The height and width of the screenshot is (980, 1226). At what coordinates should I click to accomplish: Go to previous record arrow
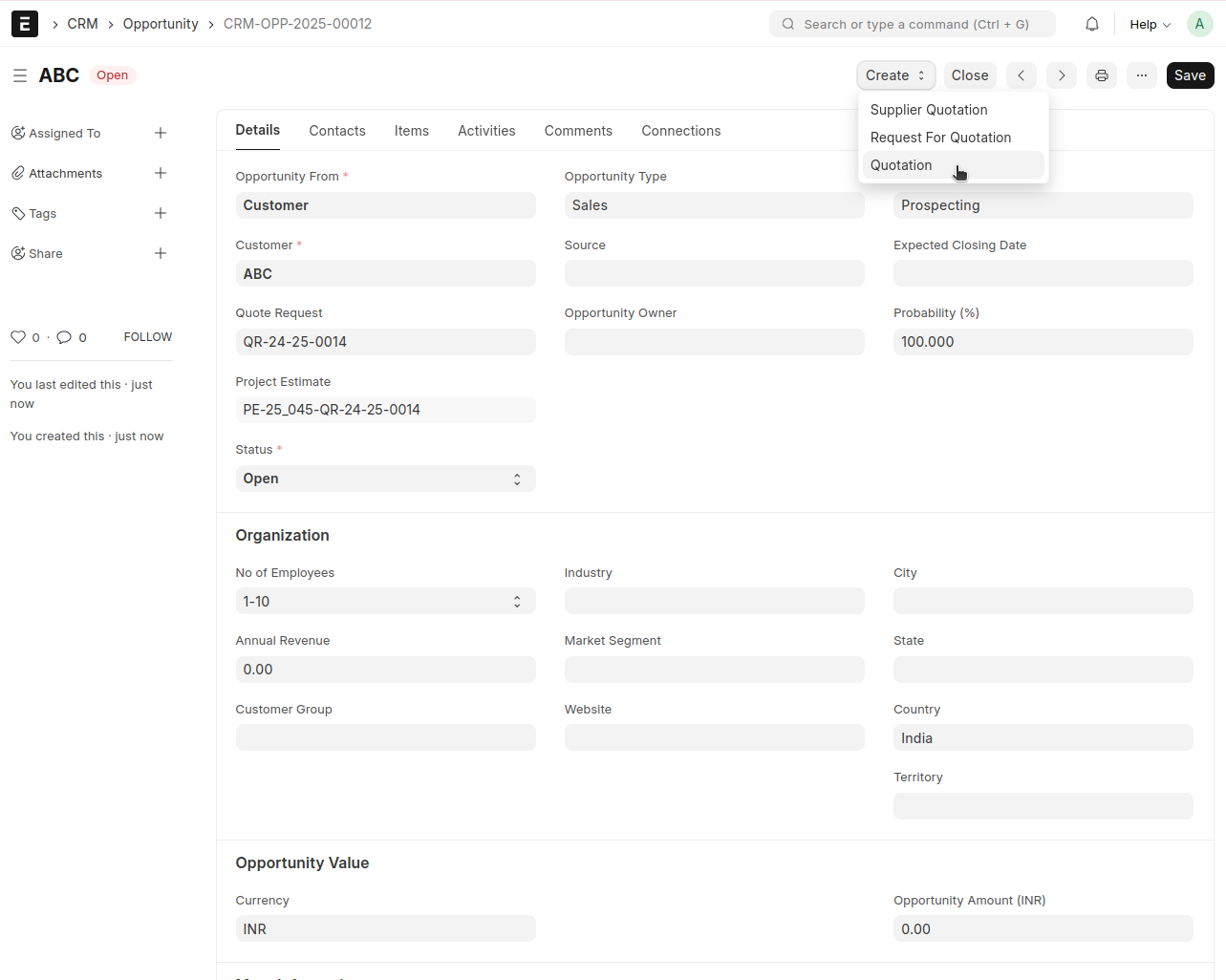click(1021, 75)
